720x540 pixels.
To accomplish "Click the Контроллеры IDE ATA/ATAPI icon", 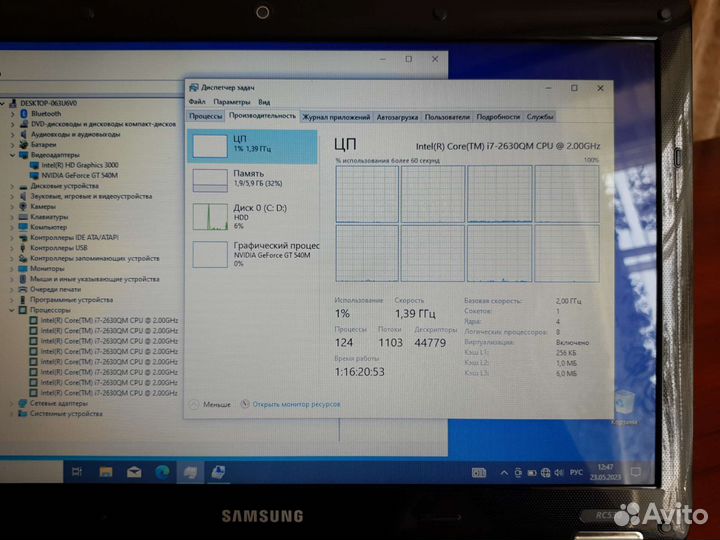I will (23, 237).
